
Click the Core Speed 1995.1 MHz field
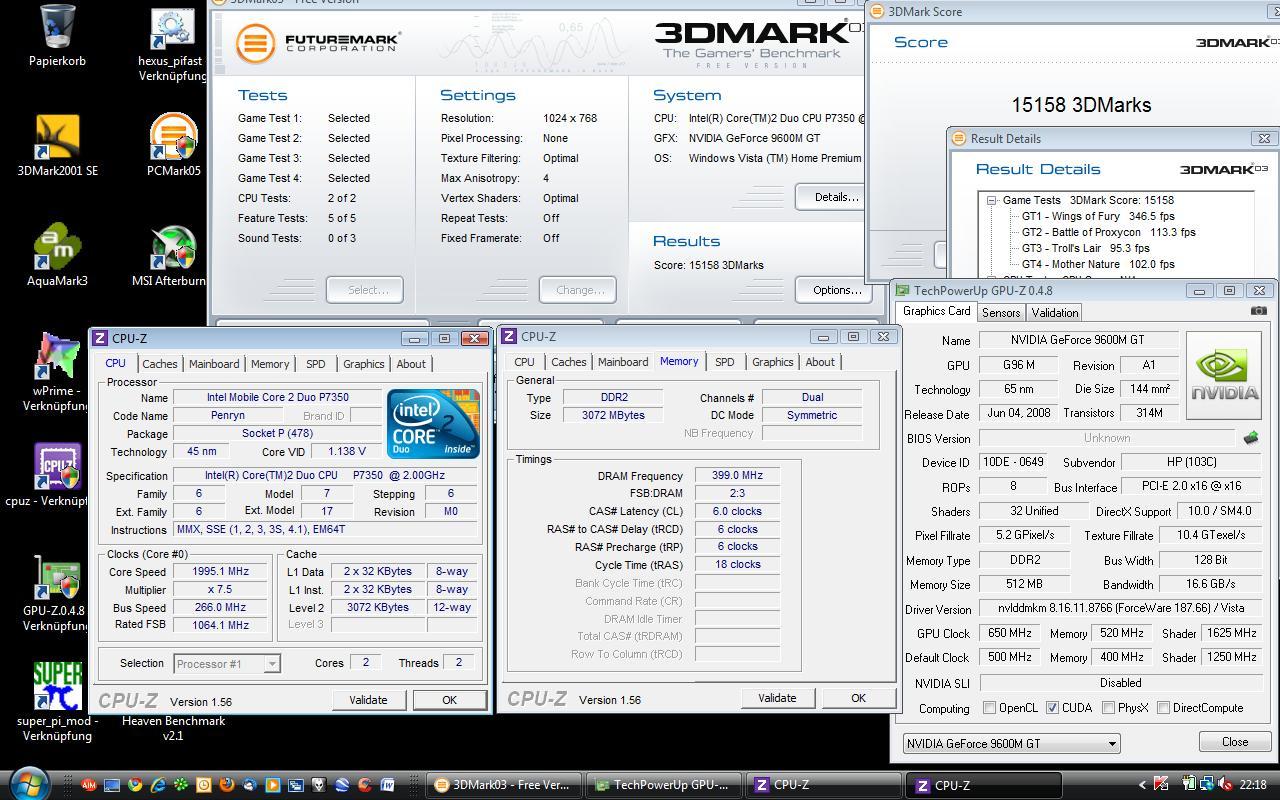(221, 572)
